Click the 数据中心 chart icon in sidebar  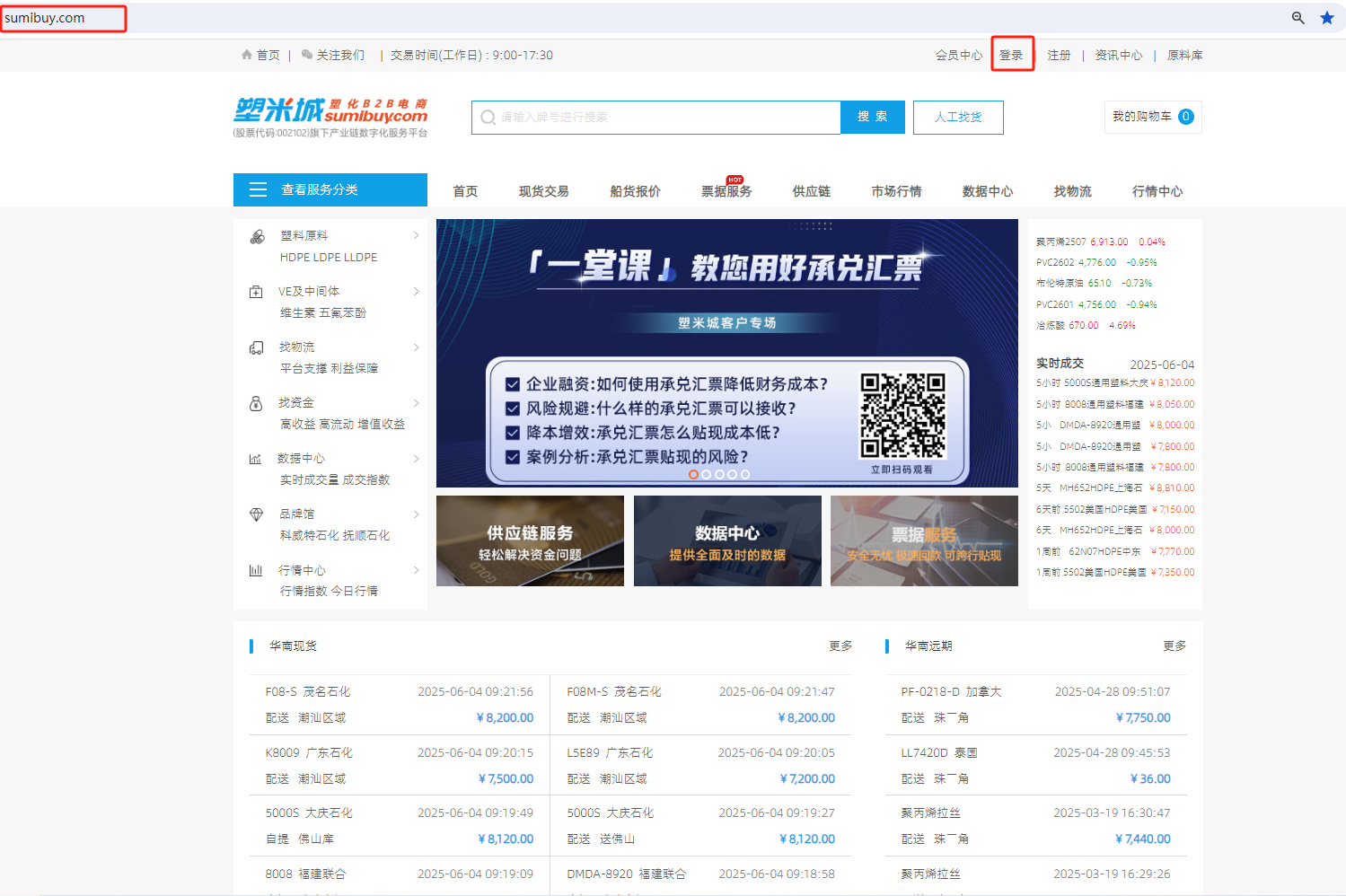(x=256, y=459)
